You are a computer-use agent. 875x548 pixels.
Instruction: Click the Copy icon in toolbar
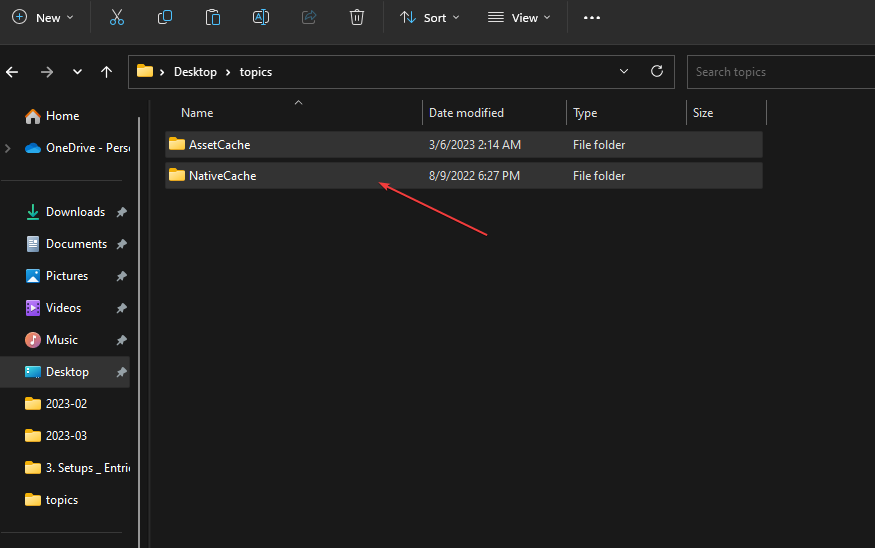click(x=165, y=18)
